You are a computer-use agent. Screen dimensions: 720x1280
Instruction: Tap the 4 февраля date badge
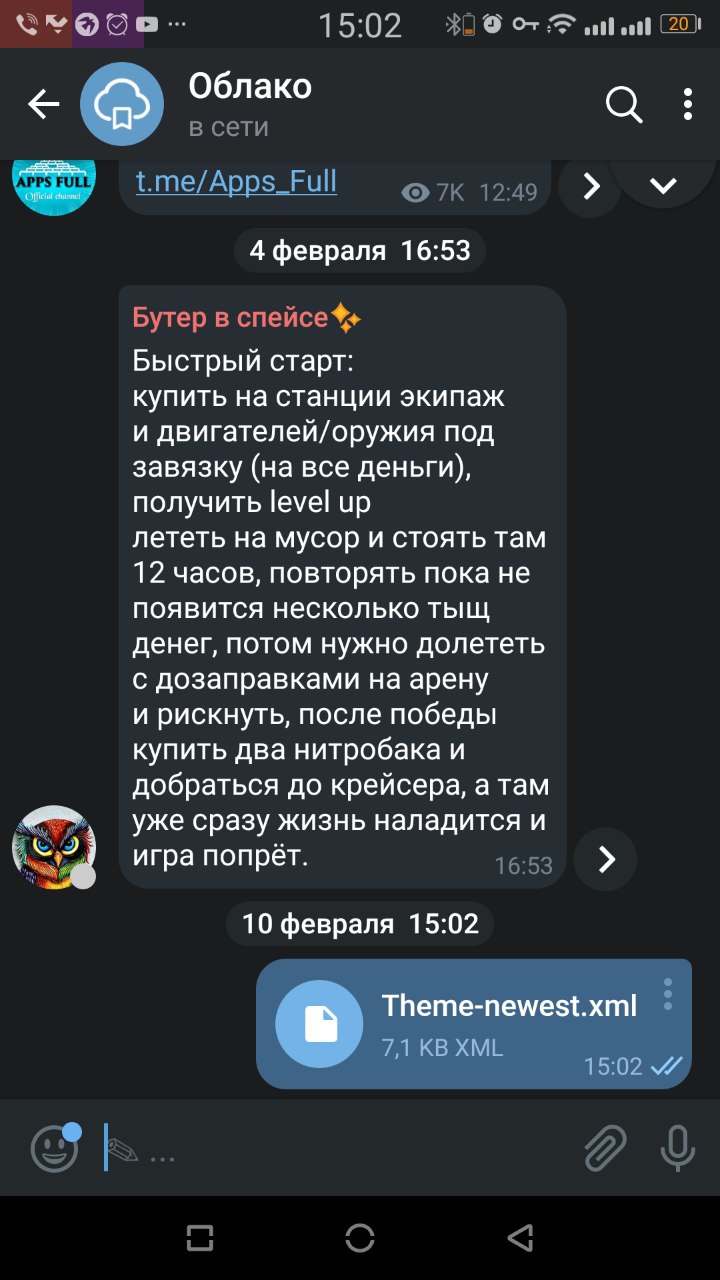(x=360, y=250)
